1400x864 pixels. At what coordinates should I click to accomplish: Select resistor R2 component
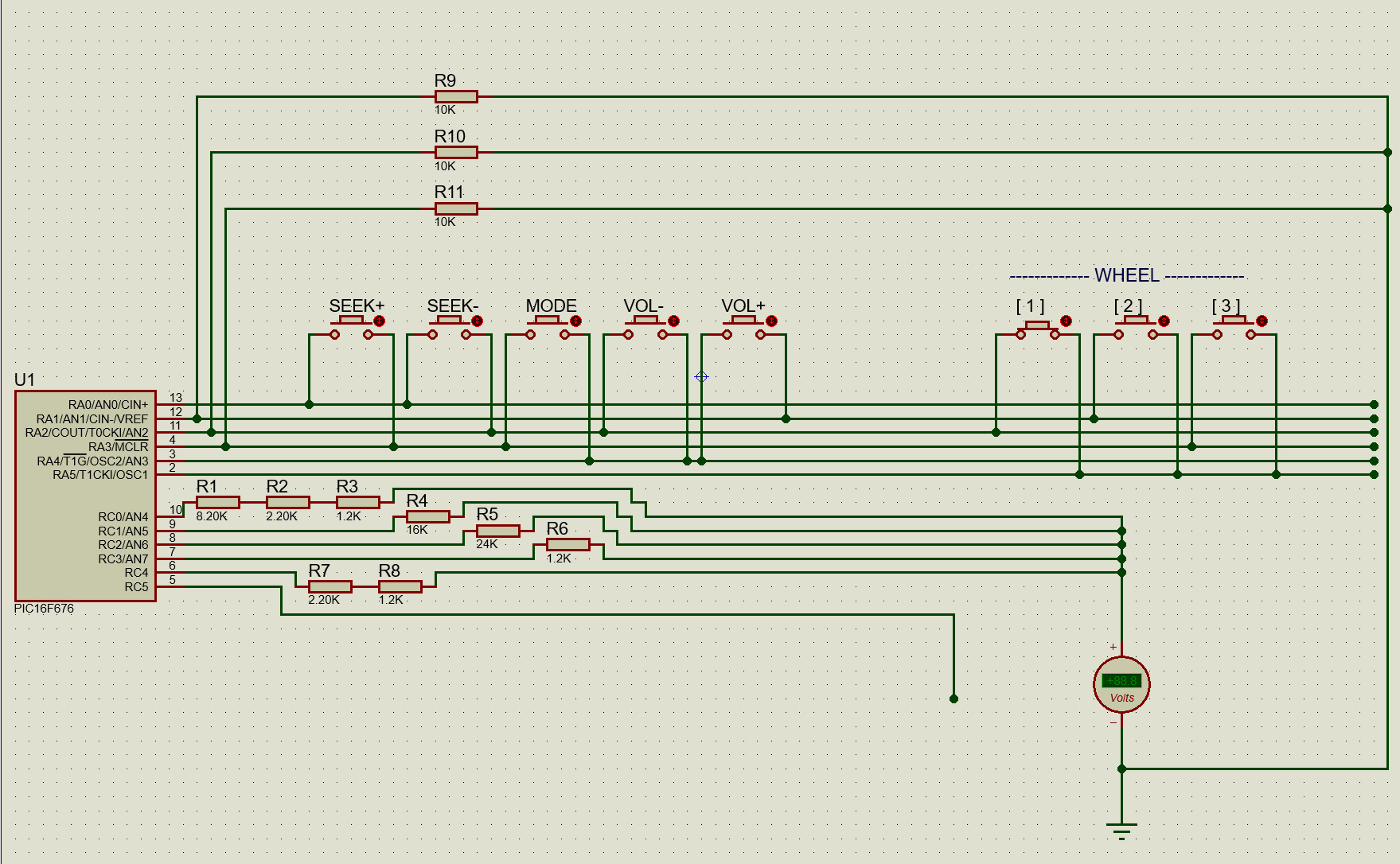pyautogui.click(x=288, y=502)
